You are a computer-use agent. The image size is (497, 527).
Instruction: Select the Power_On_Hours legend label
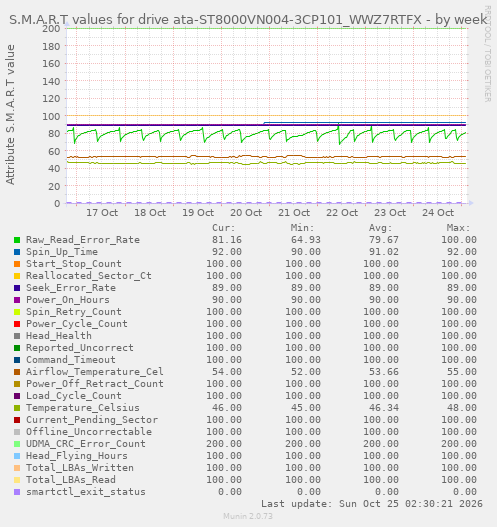[x=68, y=300]
